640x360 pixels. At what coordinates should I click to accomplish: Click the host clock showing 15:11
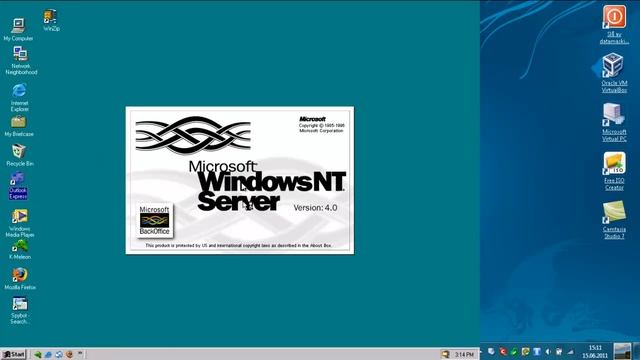(x=595, y=351)
